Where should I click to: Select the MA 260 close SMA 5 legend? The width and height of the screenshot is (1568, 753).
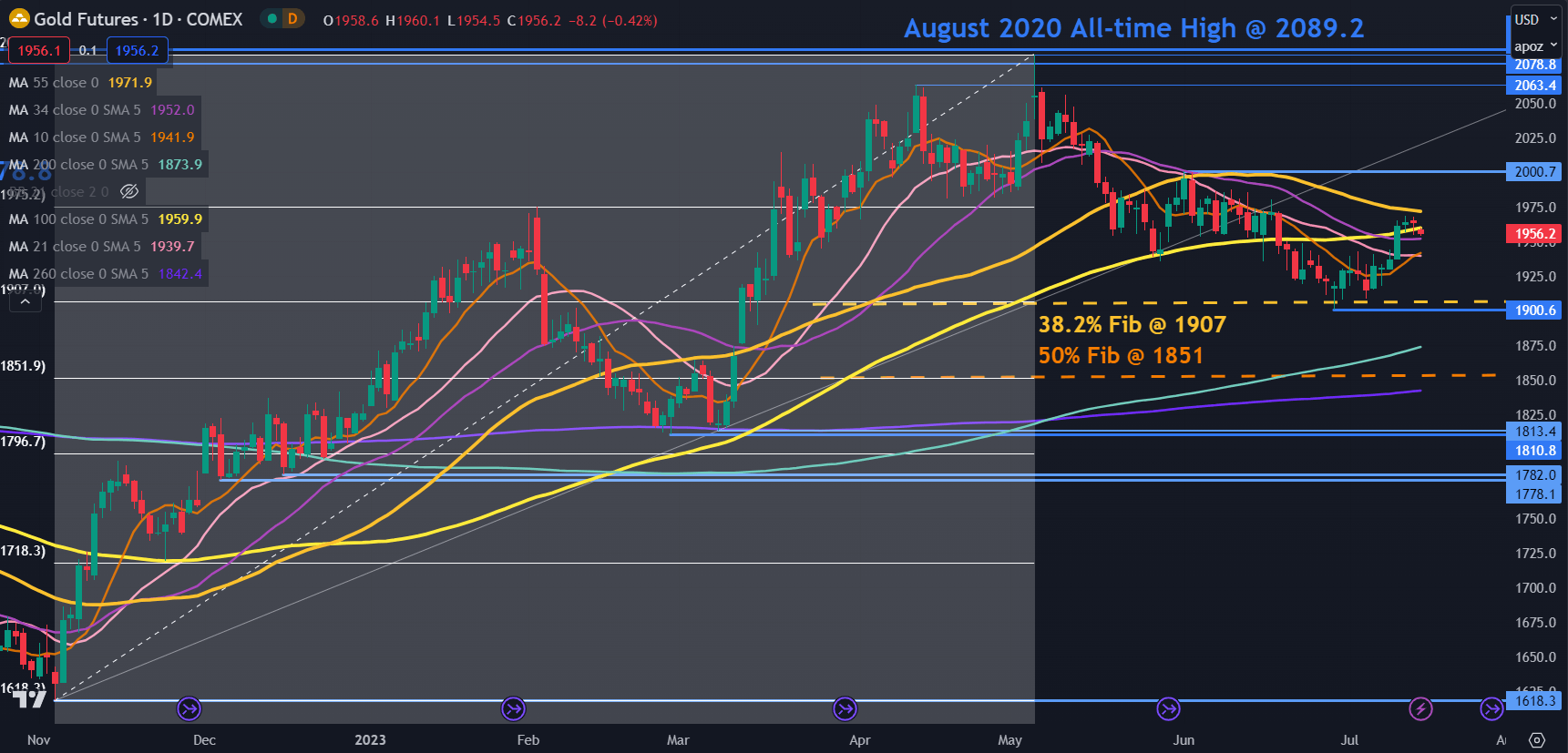pos(105,274)
